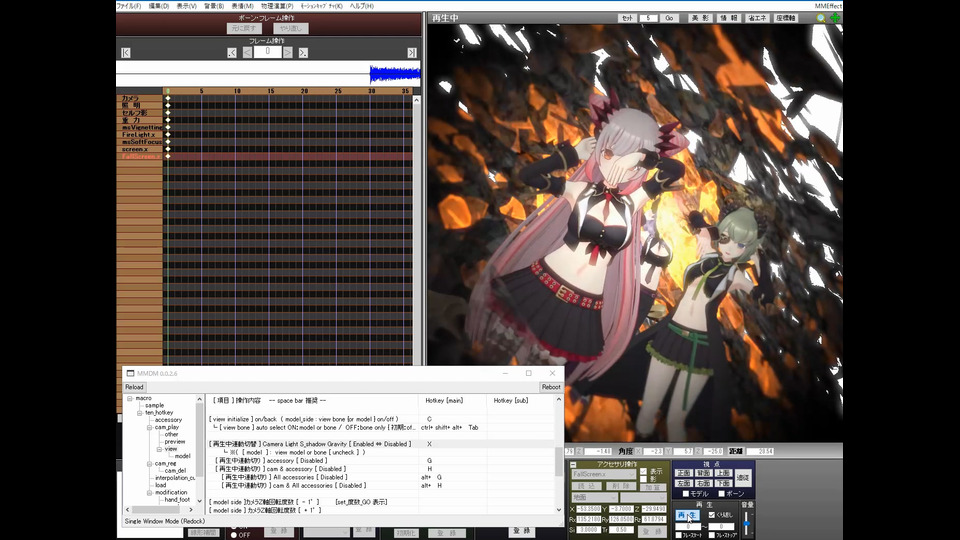Click the 背面 back view button

(x=703, y=473)
